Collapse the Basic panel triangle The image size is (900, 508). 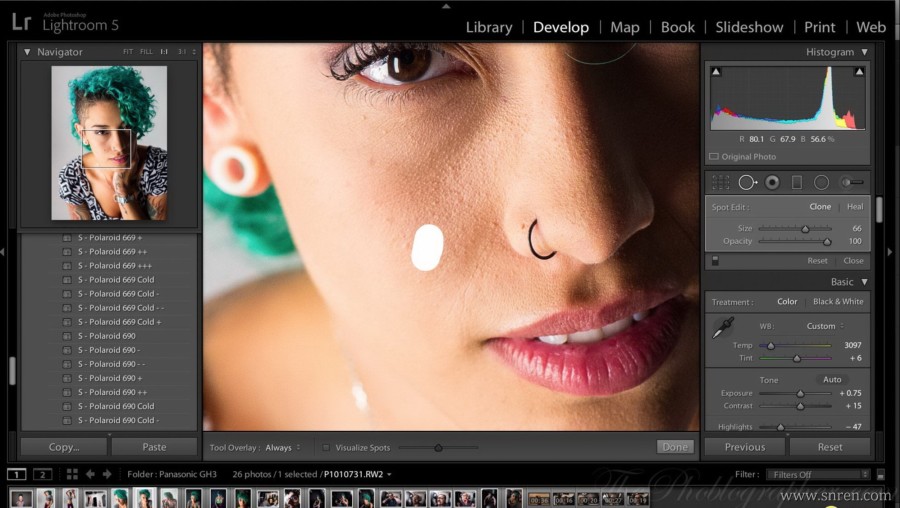pos(864,282)
